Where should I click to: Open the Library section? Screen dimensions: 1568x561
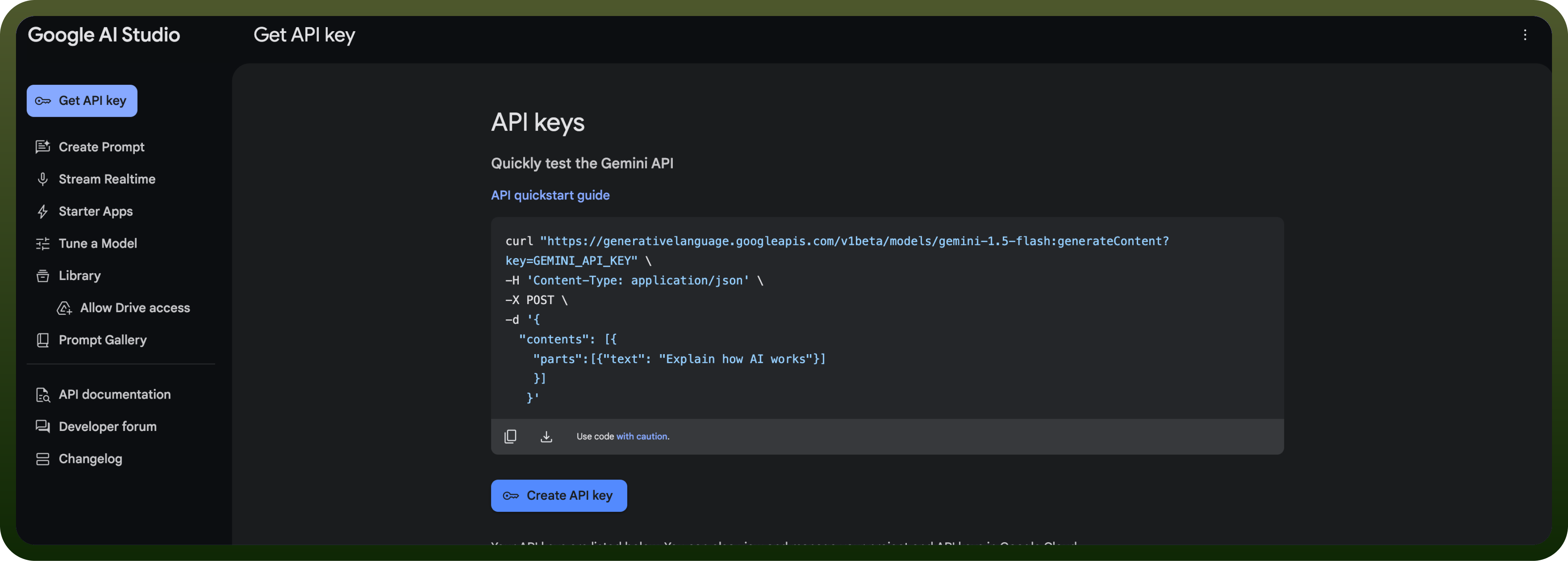pos(80,276)
